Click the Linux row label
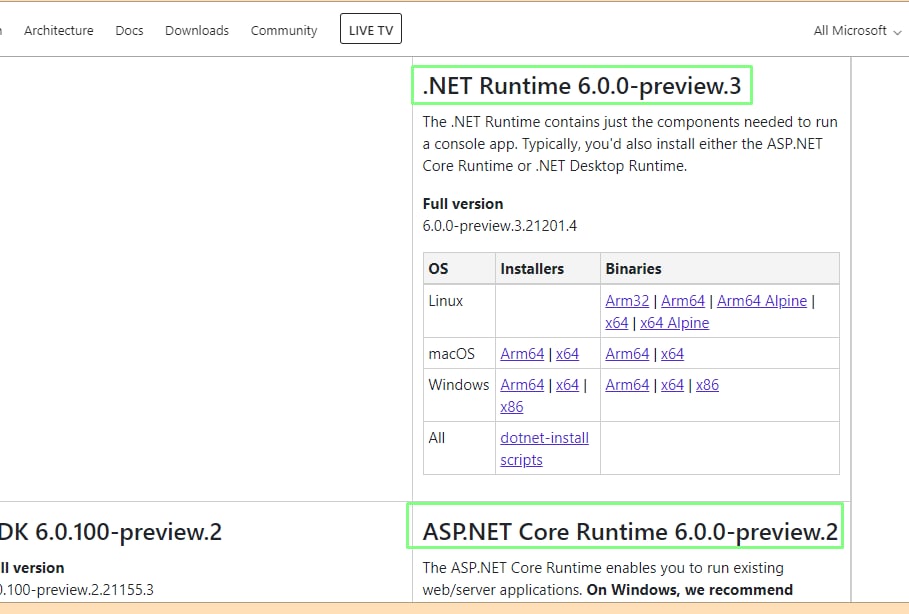Screen dimensions: 909x614 tap(446, 301)
